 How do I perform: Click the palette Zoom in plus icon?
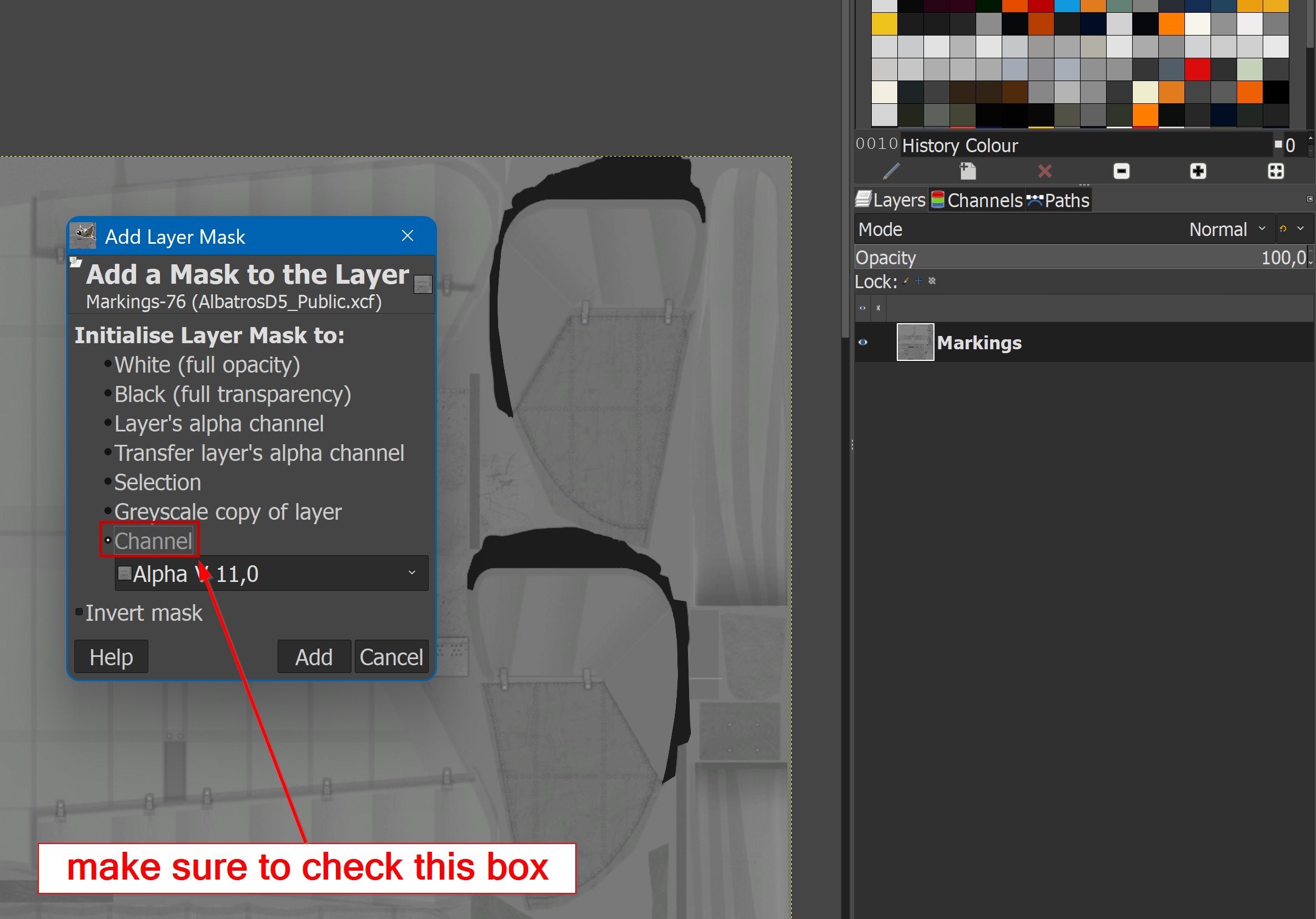click(x=1198, y=171)
